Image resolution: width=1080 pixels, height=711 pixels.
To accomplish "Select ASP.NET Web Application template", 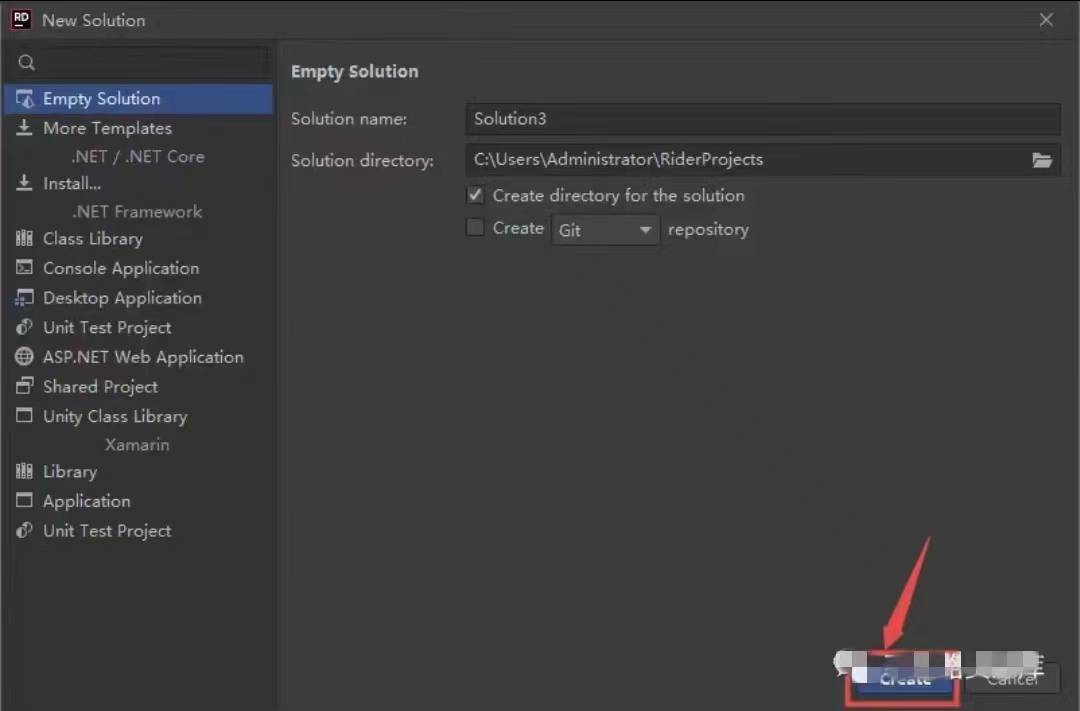I will 138,357.
